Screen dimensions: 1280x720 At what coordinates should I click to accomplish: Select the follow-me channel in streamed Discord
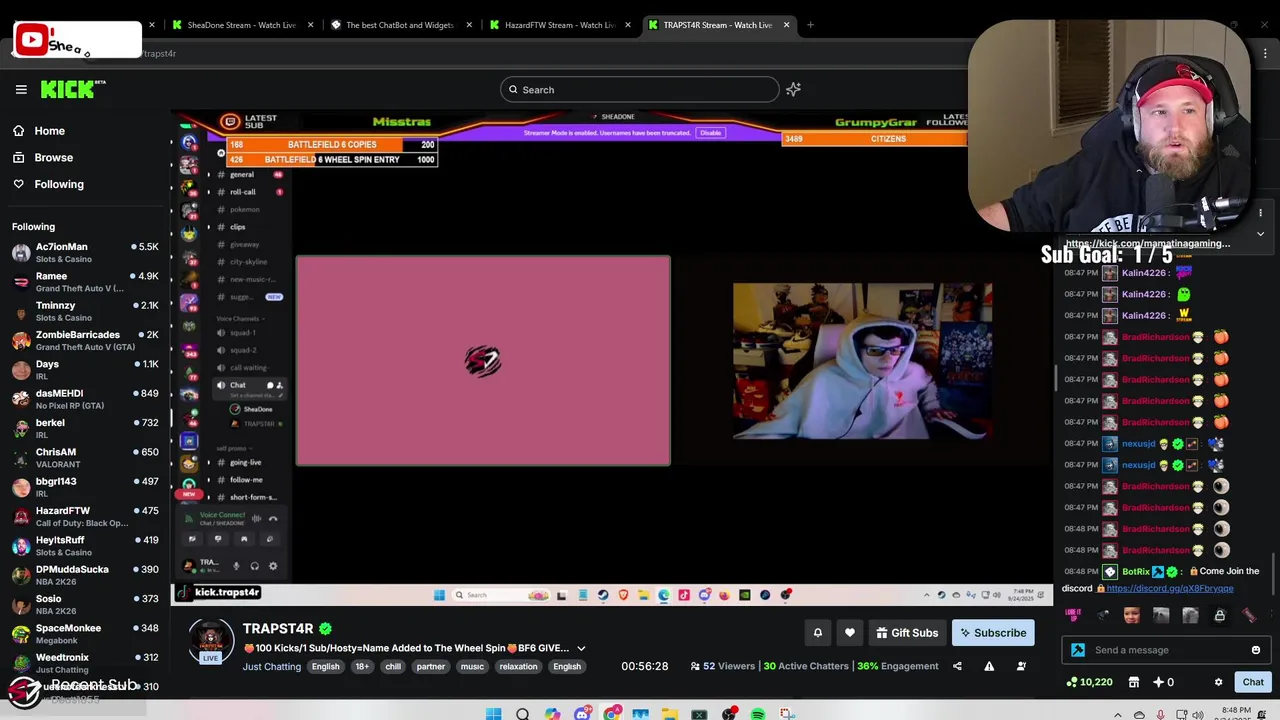(x=246, y=480)
